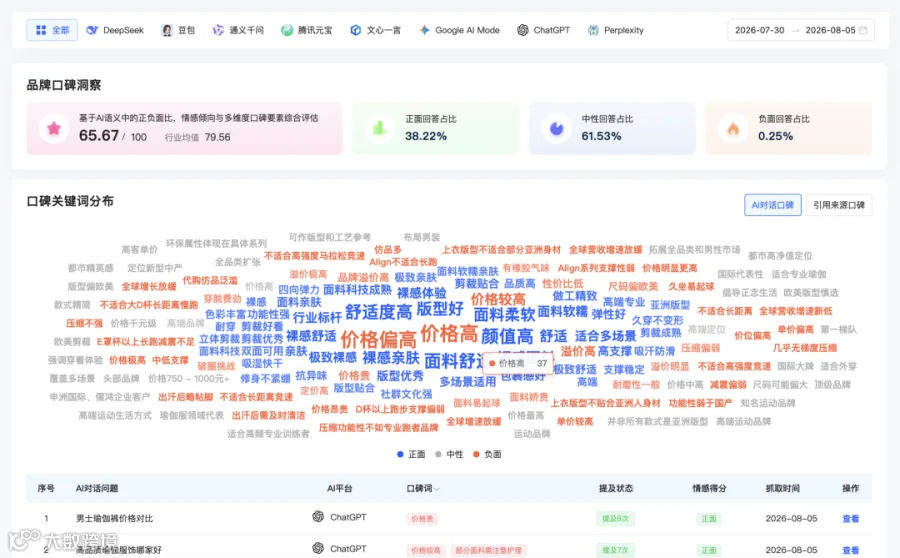900x558 pixels.
Task: Click the 提及8次 status badge
Action: pos(615,518)
